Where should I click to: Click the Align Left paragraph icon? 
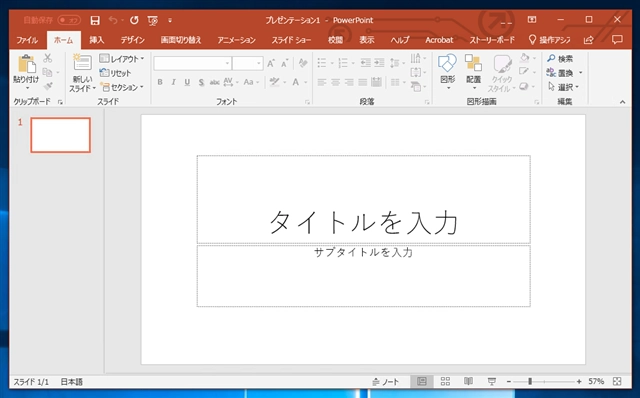point(322,83)
